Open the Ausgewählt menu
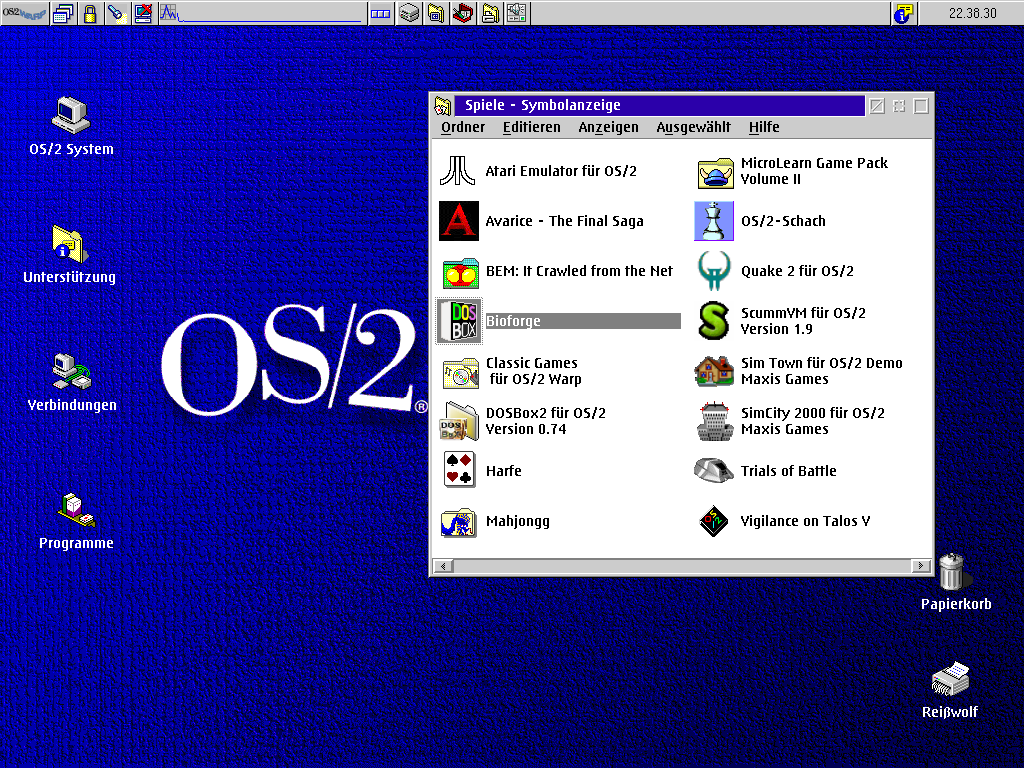The image size is (1024, 768). tap(694, 127)
